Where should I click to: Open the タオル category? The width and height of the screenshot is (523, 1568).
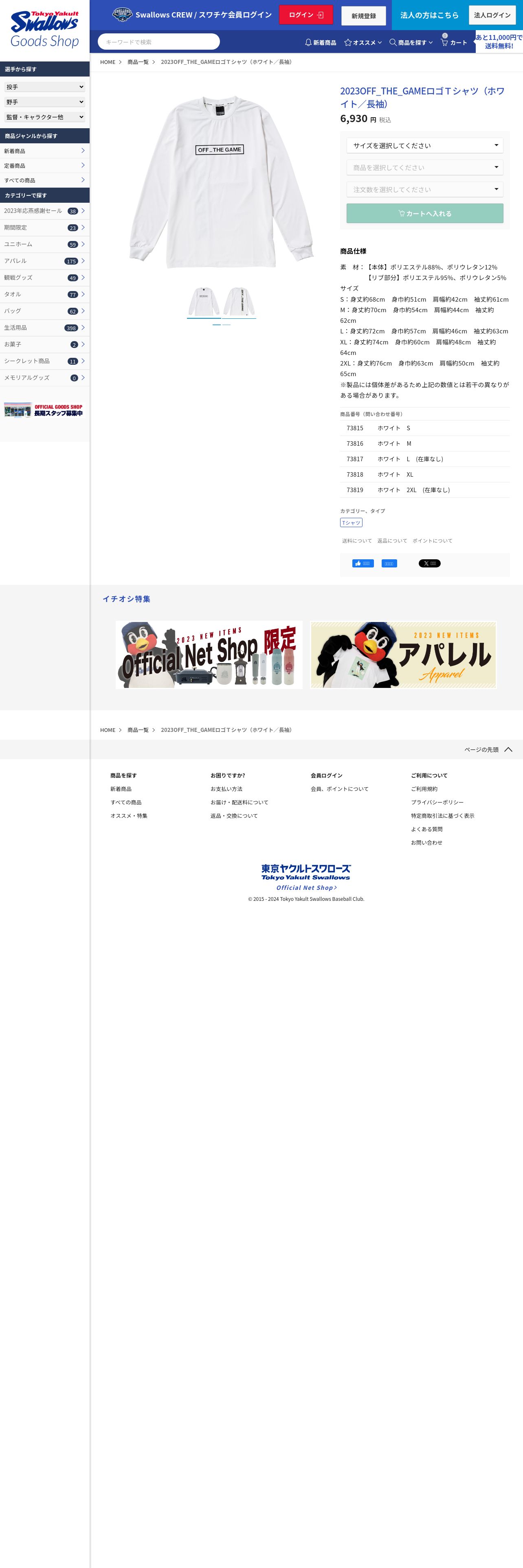[44, 295]
